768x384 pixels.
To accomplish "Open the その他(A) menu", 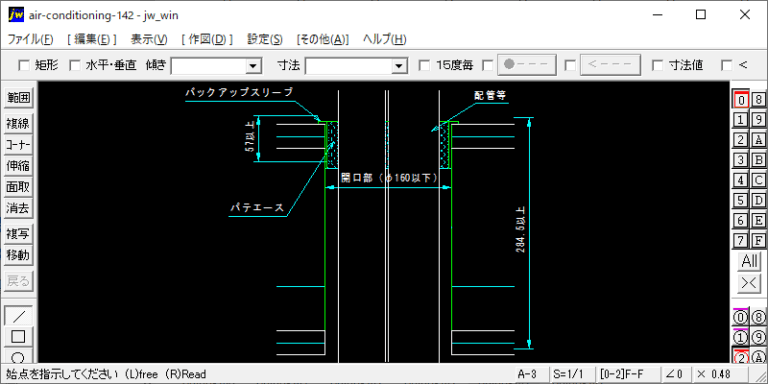I will click(x=323, y=39).
